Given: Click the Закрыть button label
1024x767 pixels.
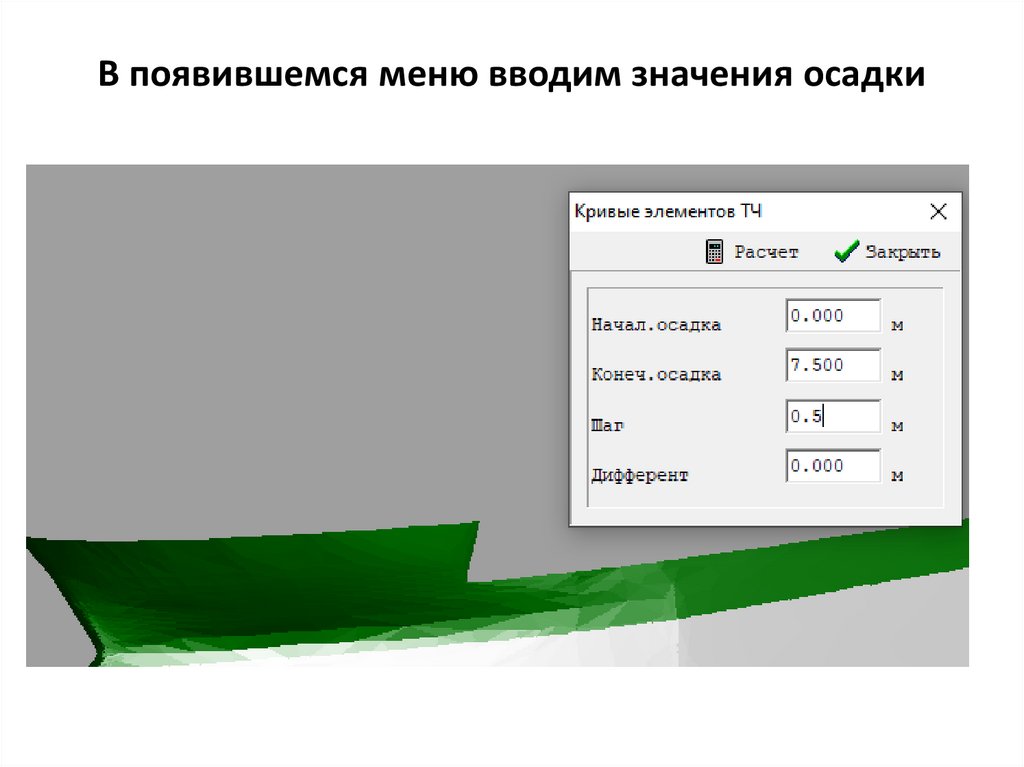Looking at the screenshot, I should [903, 252].
